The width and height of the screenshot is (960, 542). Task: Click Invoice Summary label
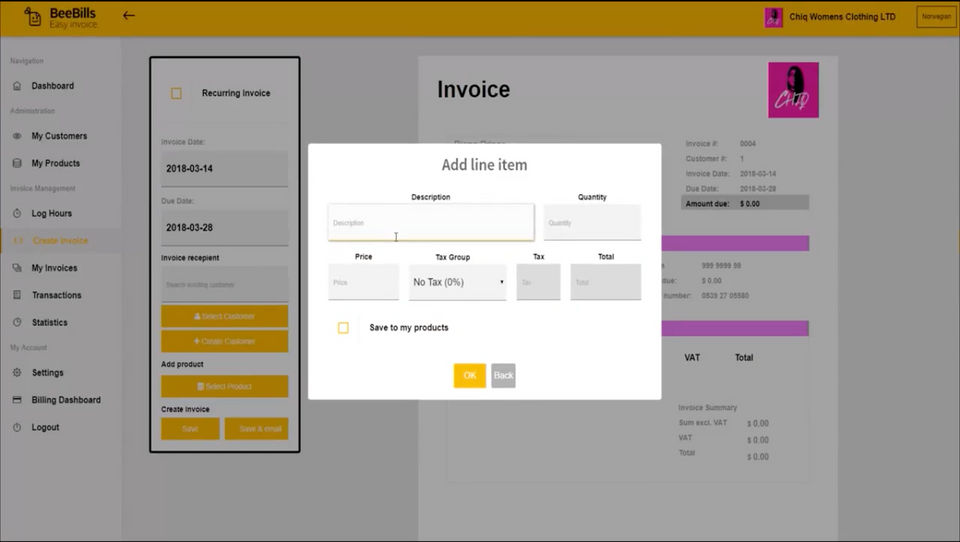tap(708, 407)
